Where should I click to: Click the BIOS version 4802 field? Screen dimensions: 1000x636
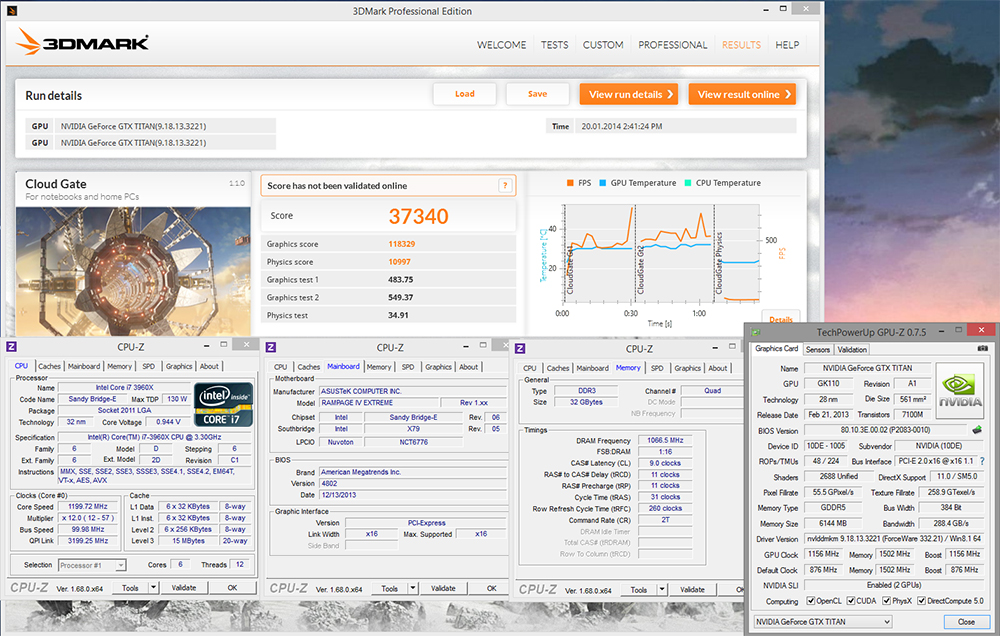(413, 484)
